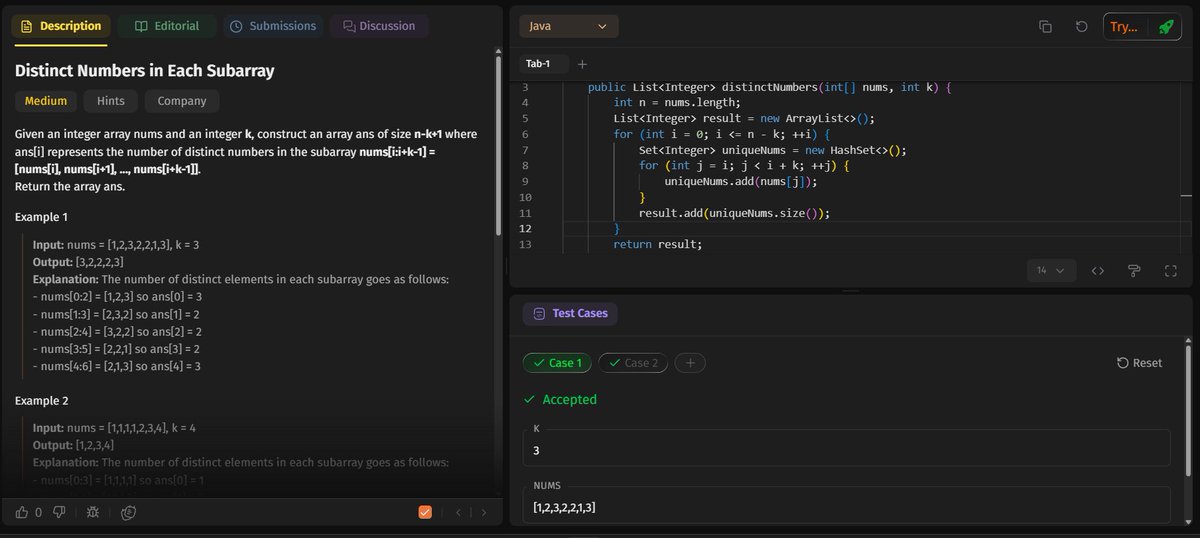The height and width of the screenshot is (538, 1200).
Task: Toggle the orange solved checkbox
Action: (425, 512)
